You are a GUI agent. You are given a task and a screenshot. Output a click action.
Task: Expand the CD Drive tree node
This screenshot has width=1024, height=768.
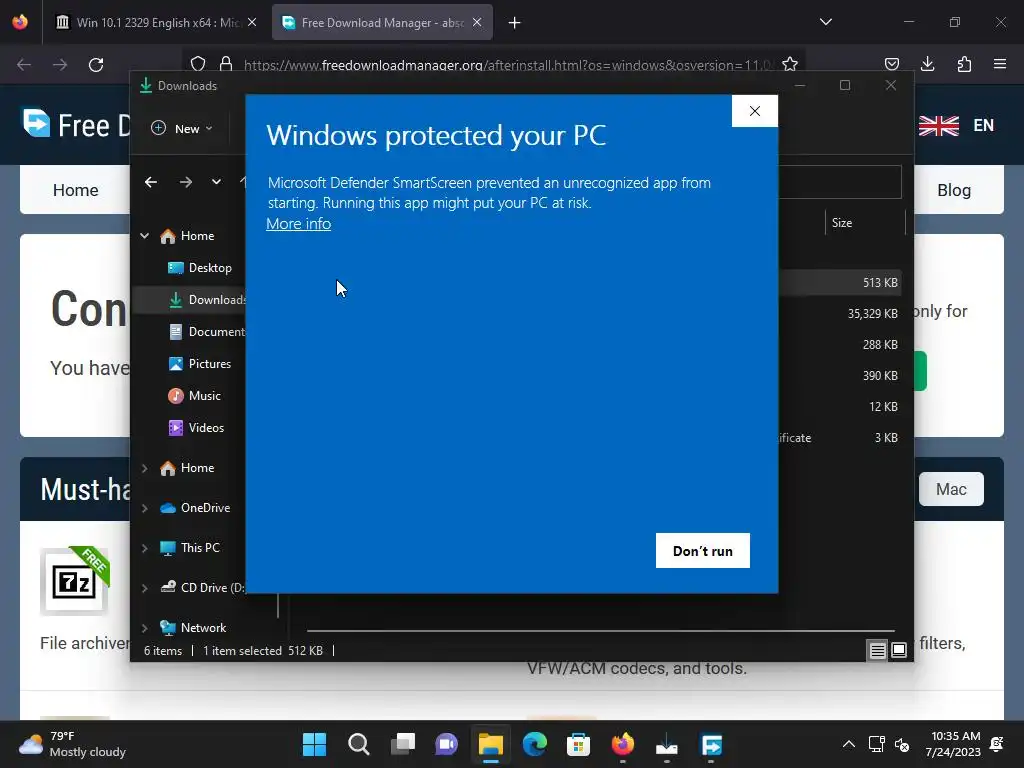click(144, 588)
